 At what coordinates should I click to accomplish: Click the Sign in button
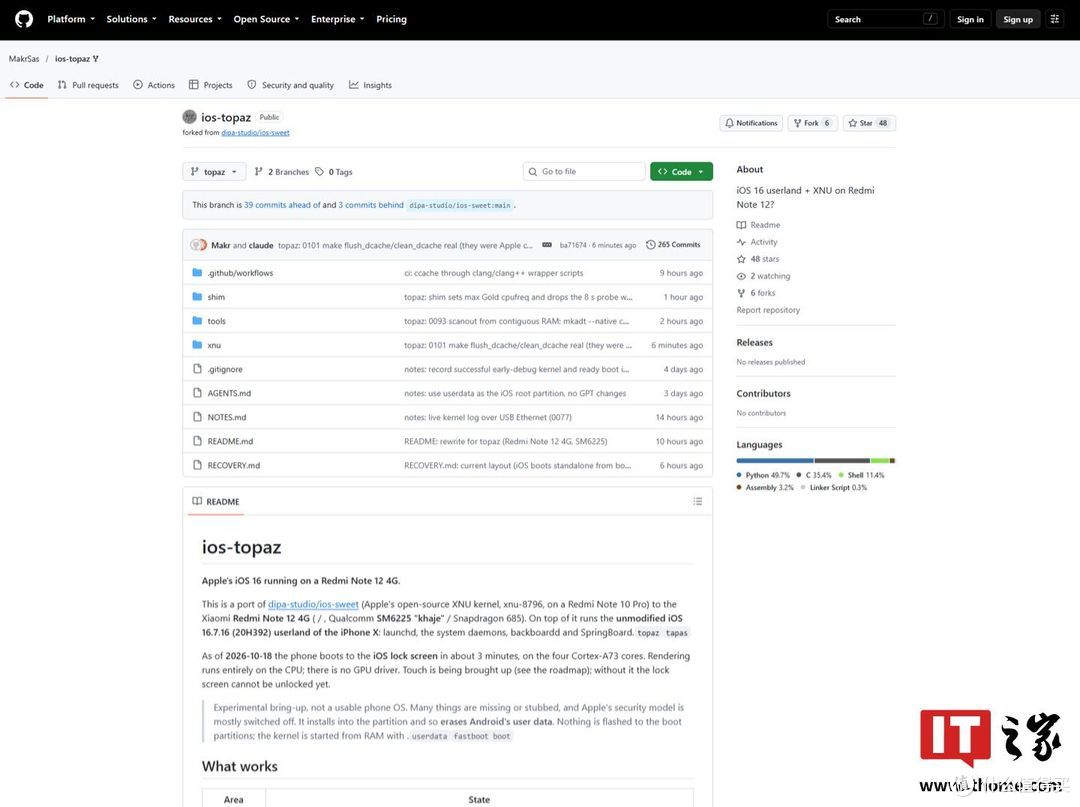(x=970, y=19)
